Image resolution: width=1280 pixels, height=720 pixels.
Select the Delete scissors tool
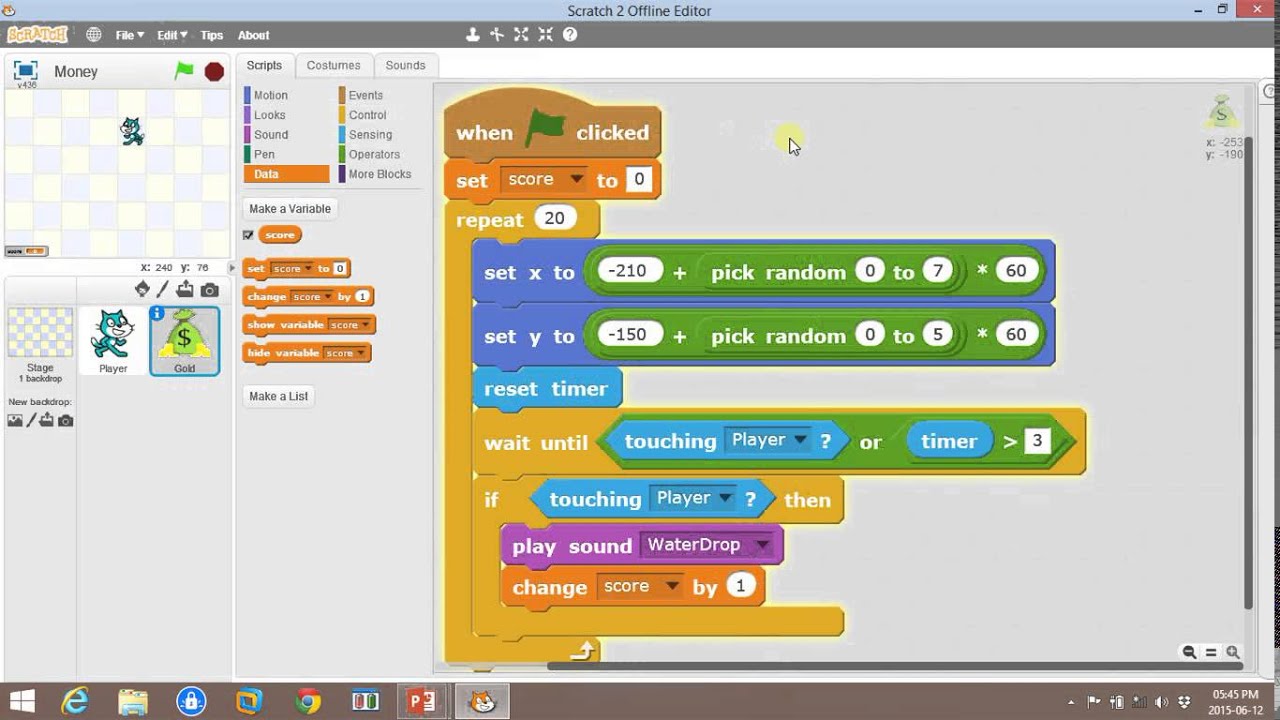click(x=497, y=35)
